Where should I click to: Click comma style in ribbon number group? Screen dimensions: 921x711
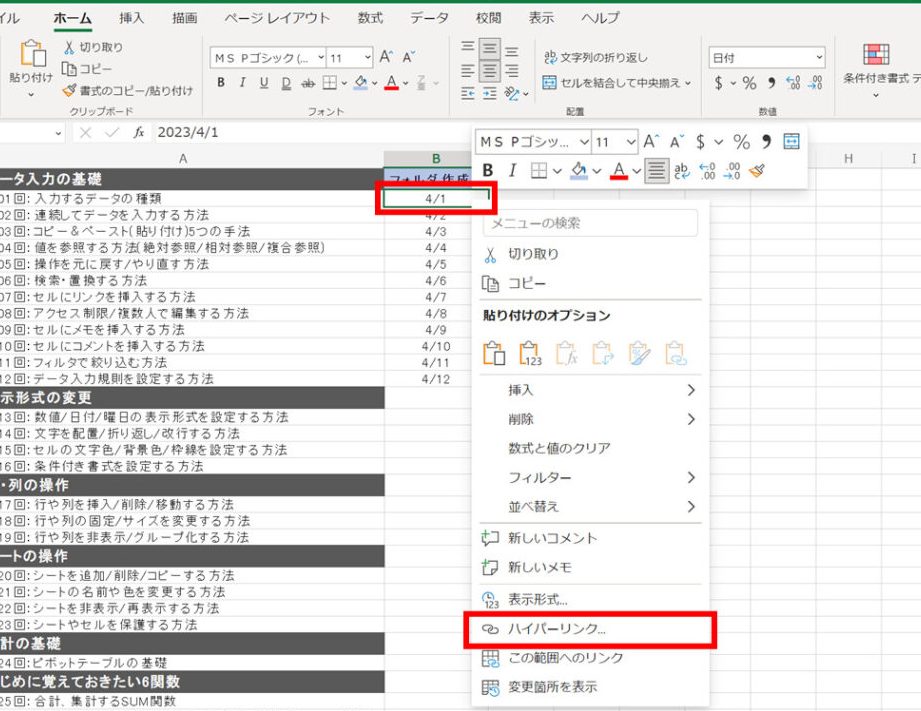click(771, 83)
